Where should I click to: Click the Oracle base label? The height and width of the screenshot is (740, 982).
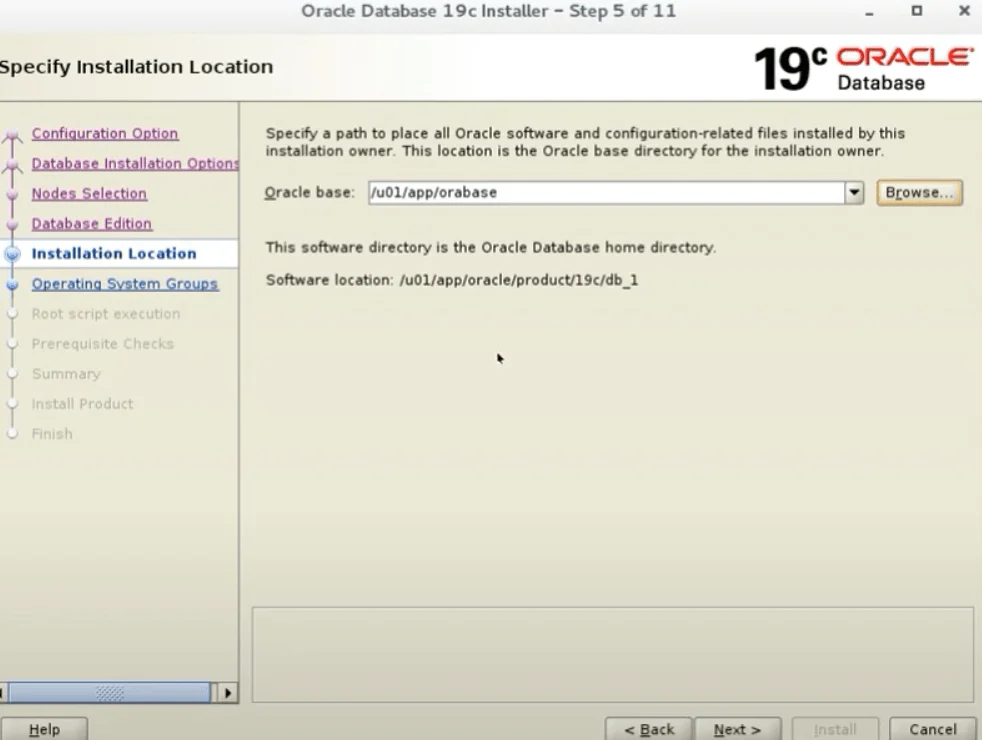[309, 193]
